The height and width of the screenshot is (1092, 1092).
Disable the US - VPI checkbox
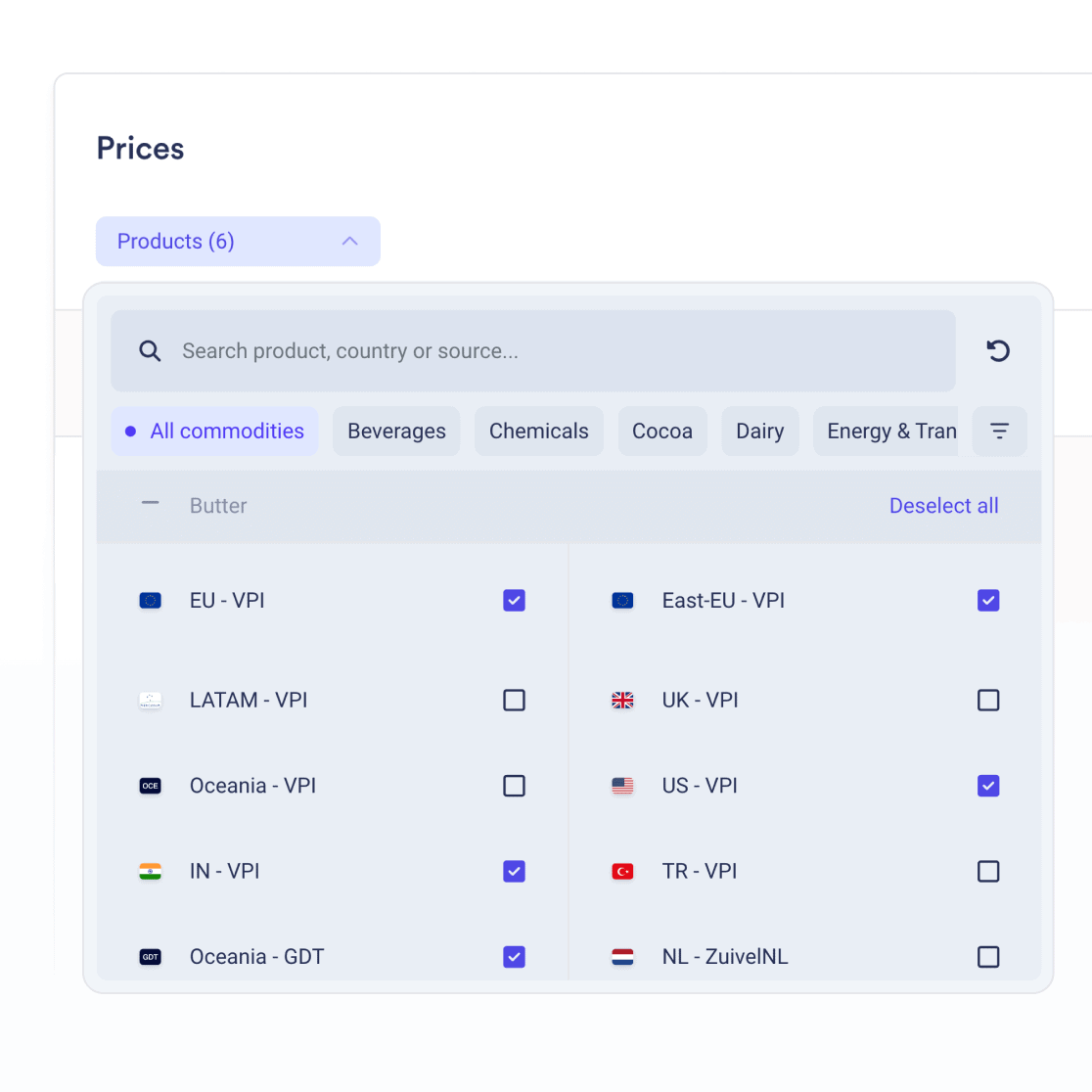988,786
